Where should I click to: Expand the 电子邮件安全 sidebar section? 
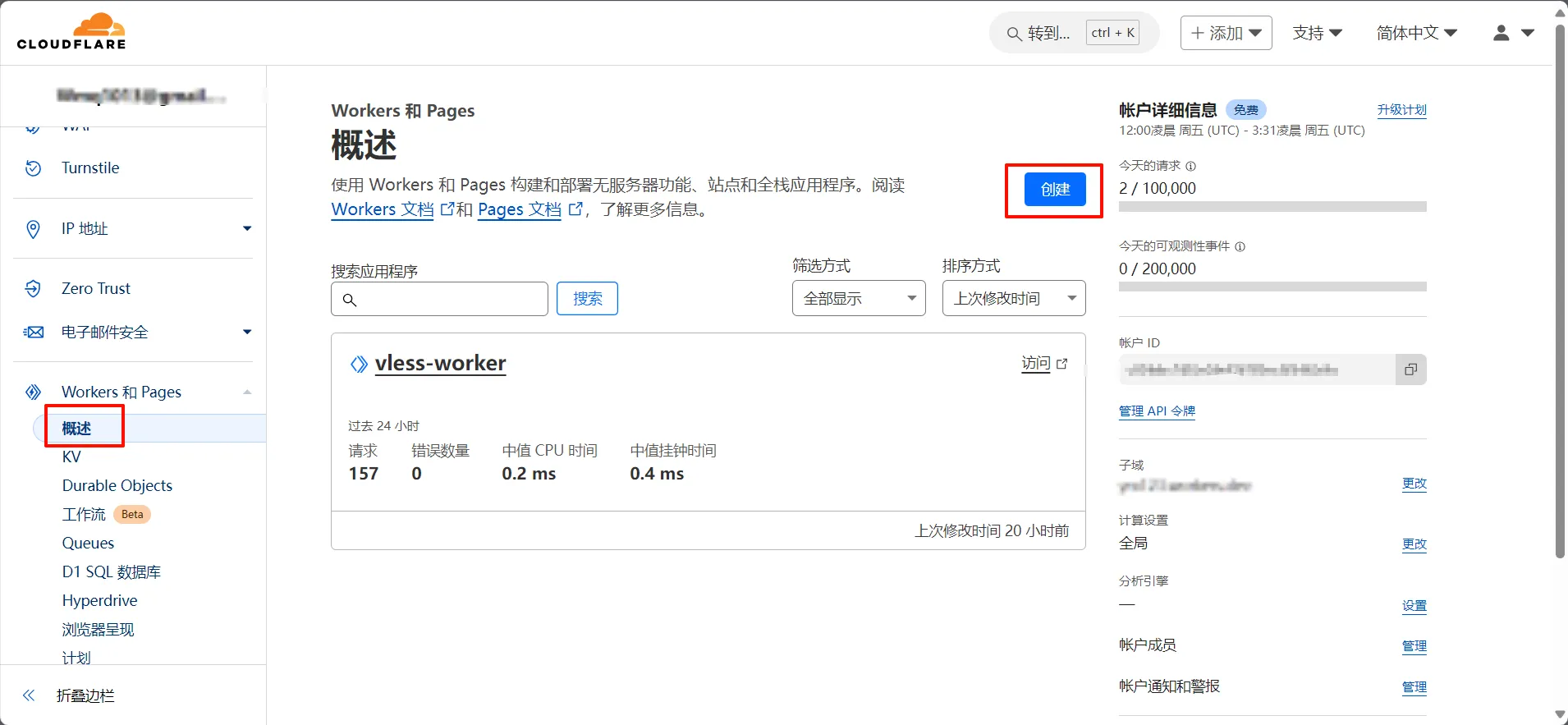247,333
